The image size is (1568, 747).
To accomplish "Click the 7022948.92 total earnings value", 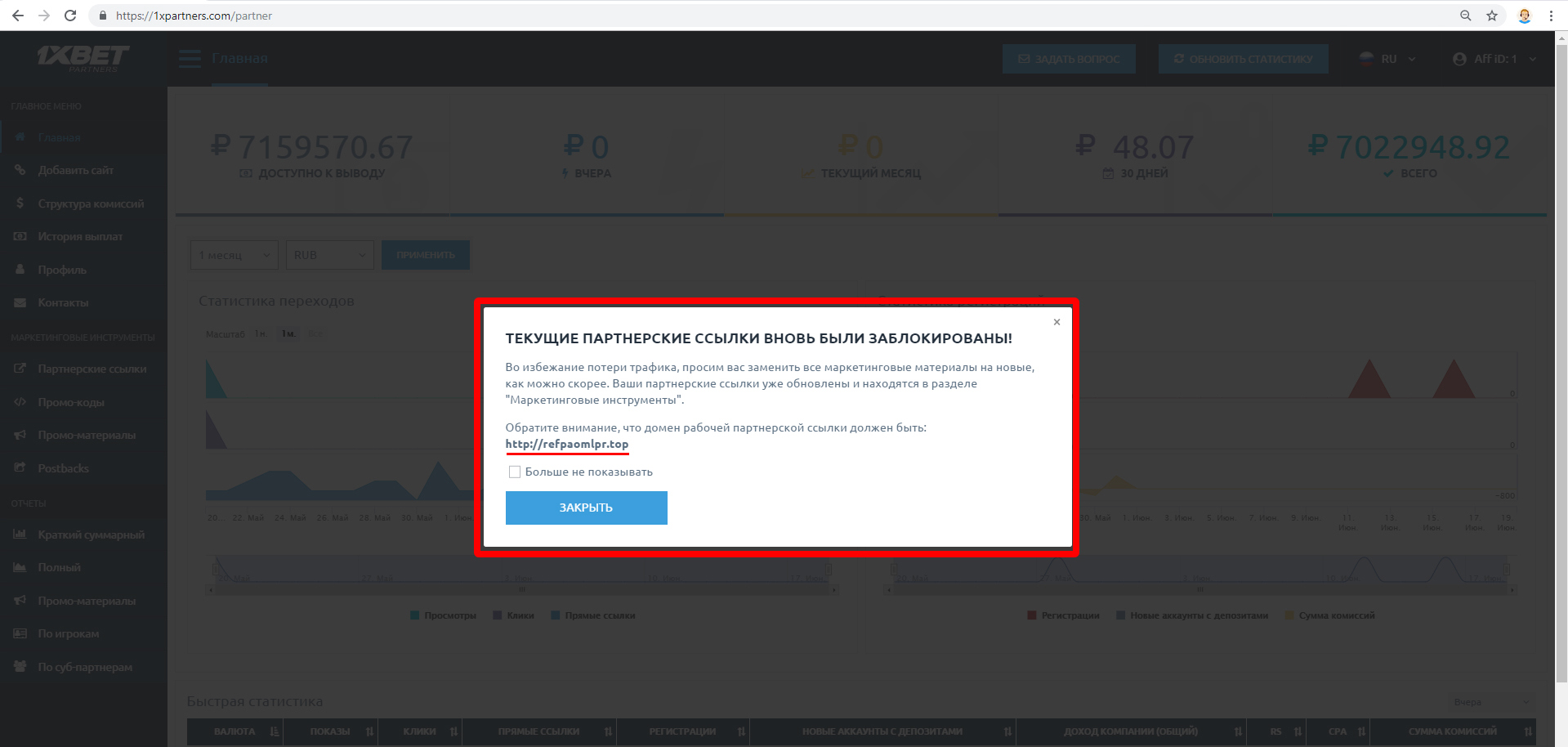I will click(1423, 147).
